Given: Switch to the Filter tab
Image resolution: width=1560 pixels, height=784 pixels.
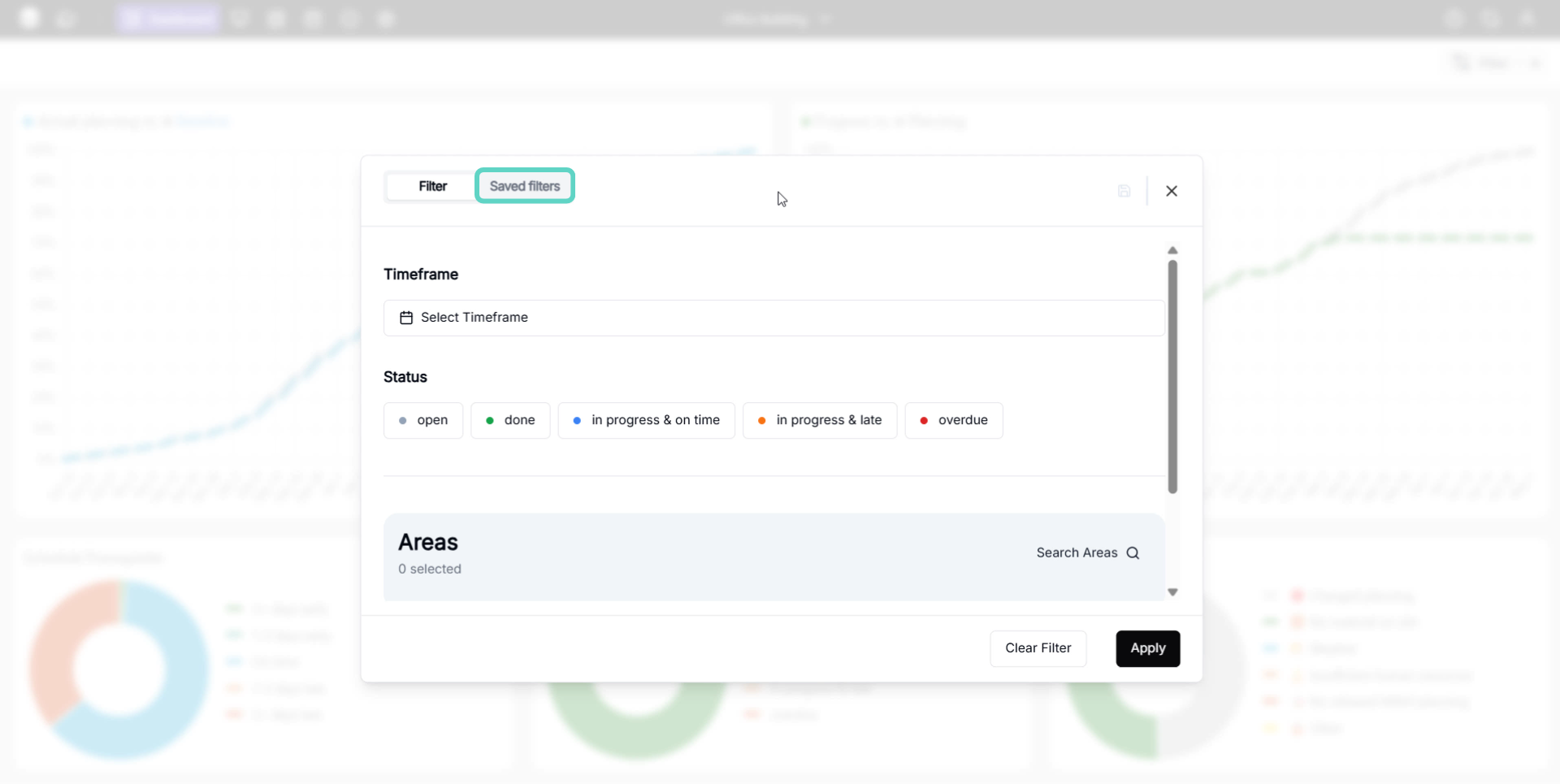Looking at the screenshot, I should pos(432,186).
